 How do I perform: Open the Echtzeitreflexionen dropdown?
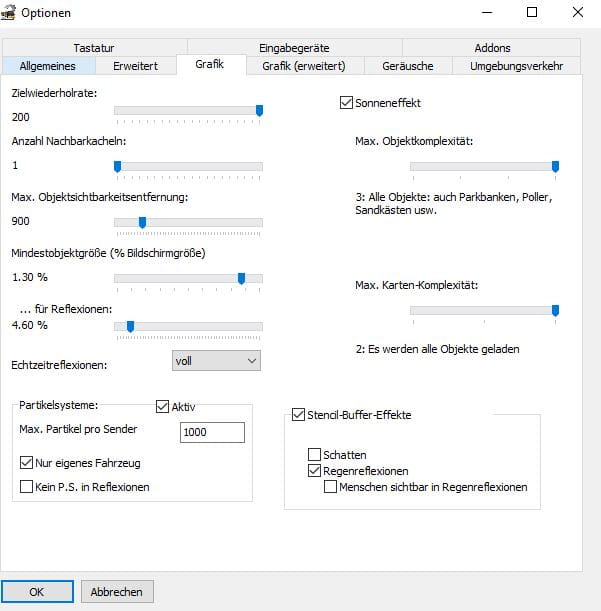[215, 360]
